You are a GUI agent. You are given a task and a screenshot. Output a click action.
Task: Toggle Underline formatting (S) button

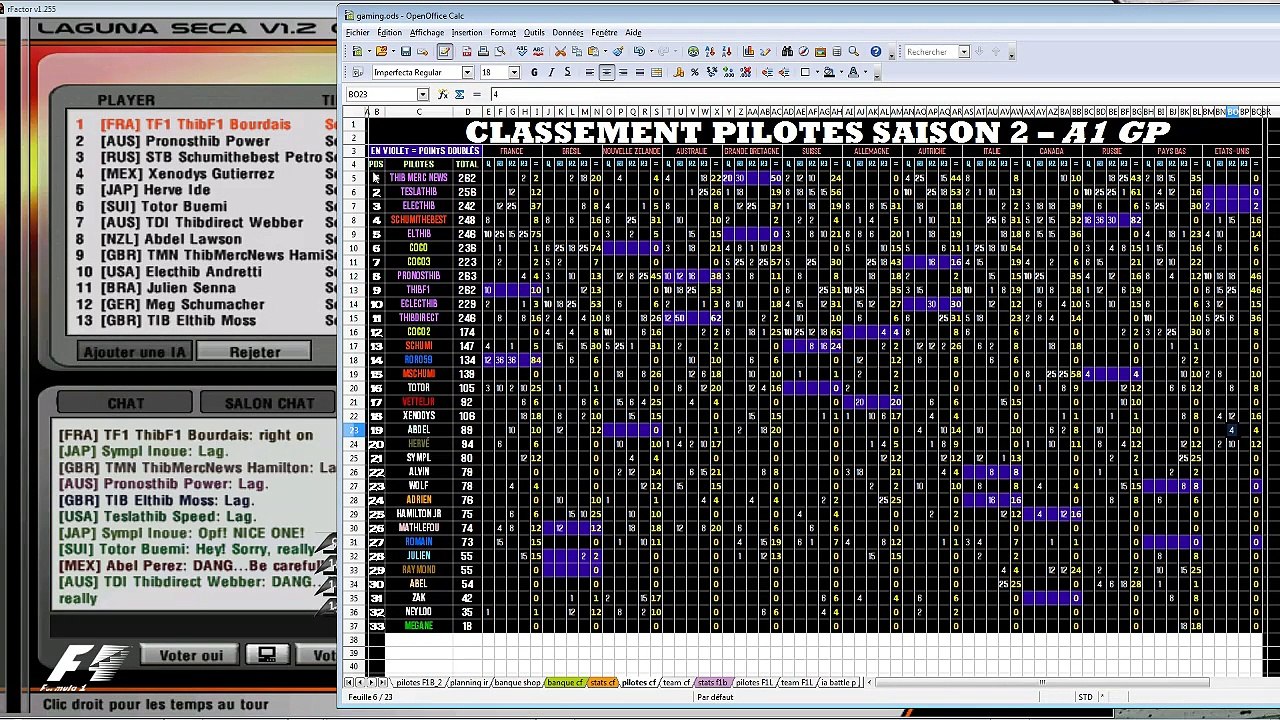coord(567,72)
